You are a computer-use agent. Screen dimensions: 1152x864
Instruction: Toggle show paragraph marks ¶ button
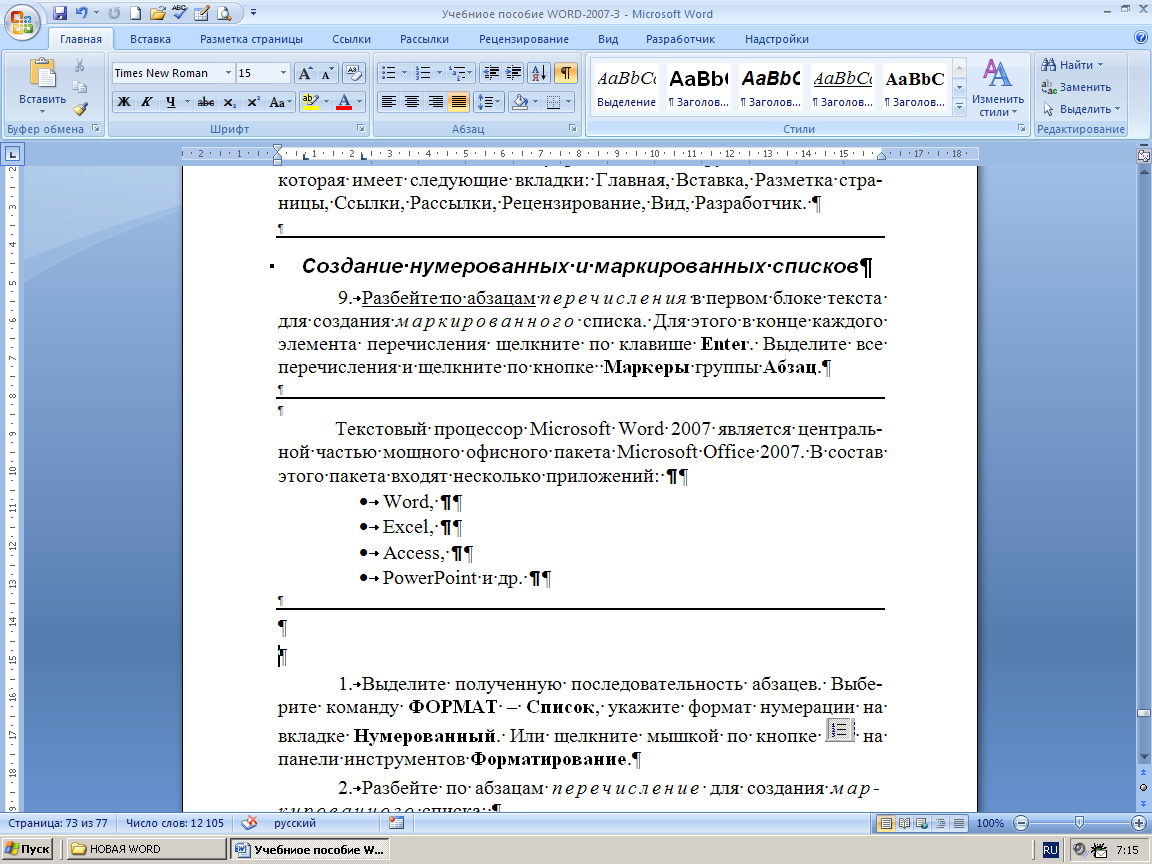565,73
